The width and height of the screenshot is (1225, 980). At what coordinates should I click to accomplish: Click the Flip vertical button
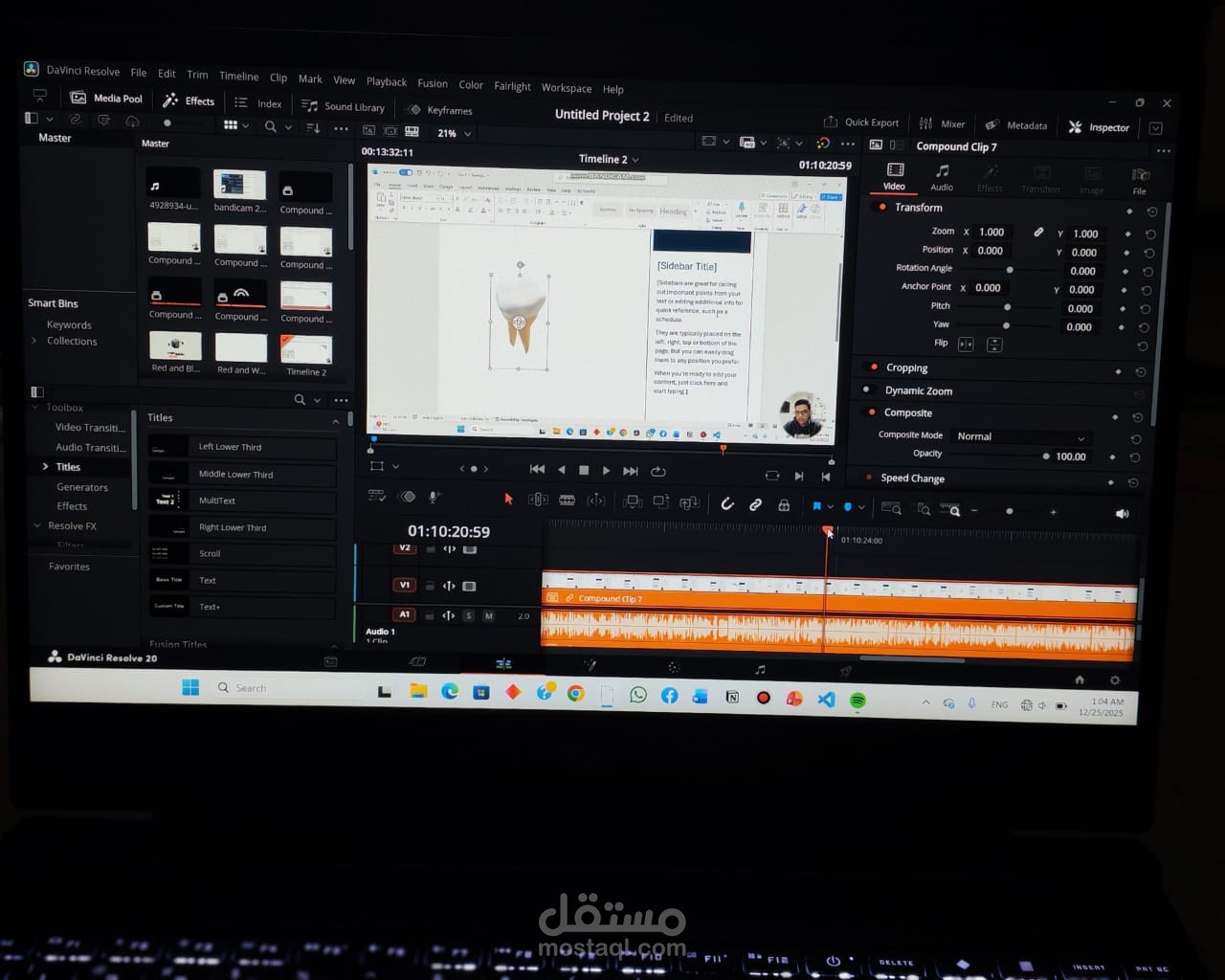coord(994,345)
